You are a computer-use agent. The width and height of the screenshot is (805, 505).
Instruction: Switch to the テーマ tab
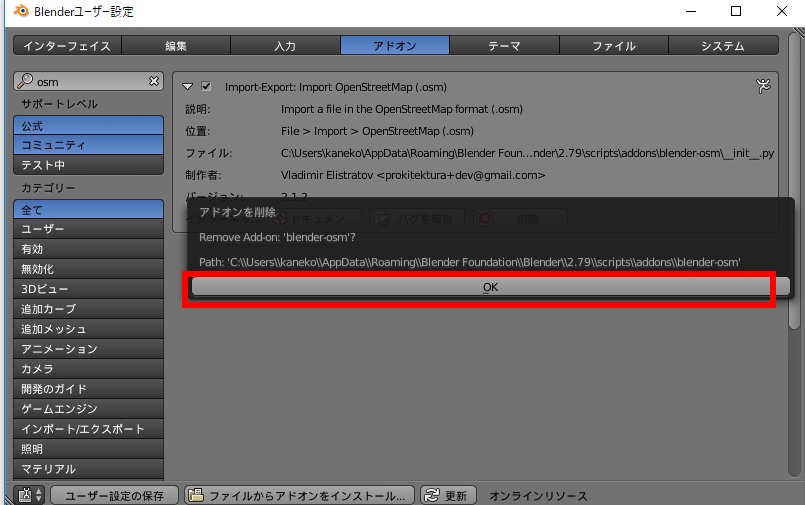[504, 46]
